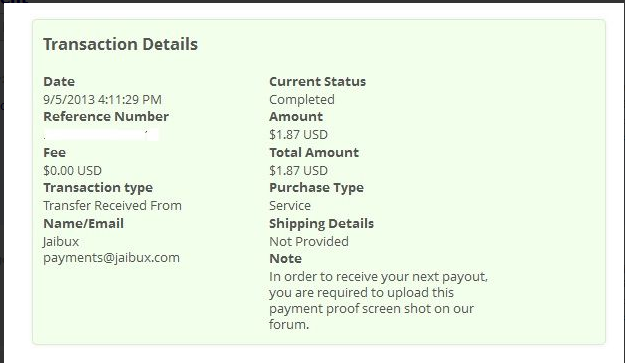
Task: Click the Transaction Details heading
Action: pyautogui.click(x=120, y=44)
